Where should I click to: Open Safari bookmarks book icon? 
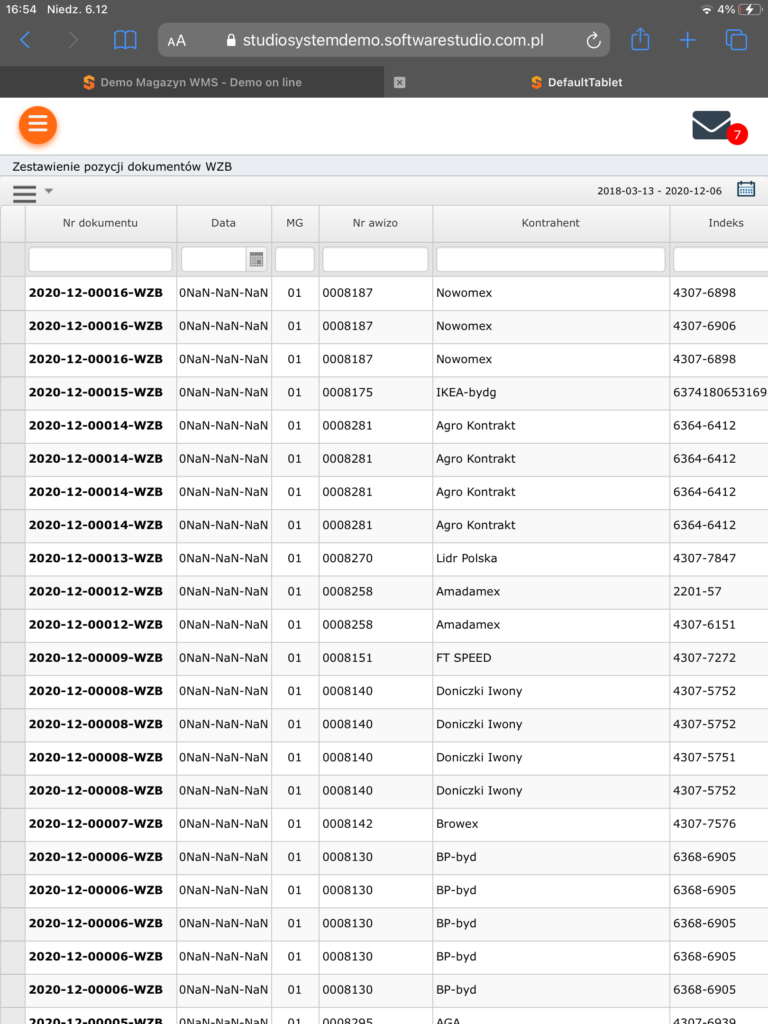point(125,40)
